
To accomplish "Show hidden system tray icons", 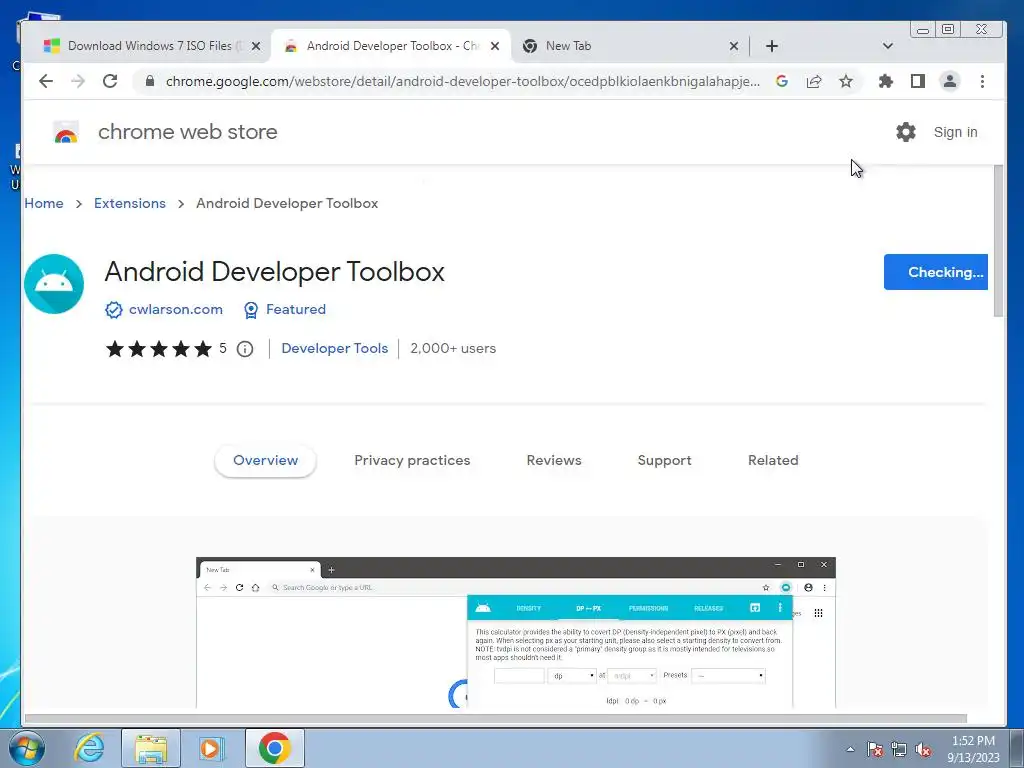I will click(850, 749).
